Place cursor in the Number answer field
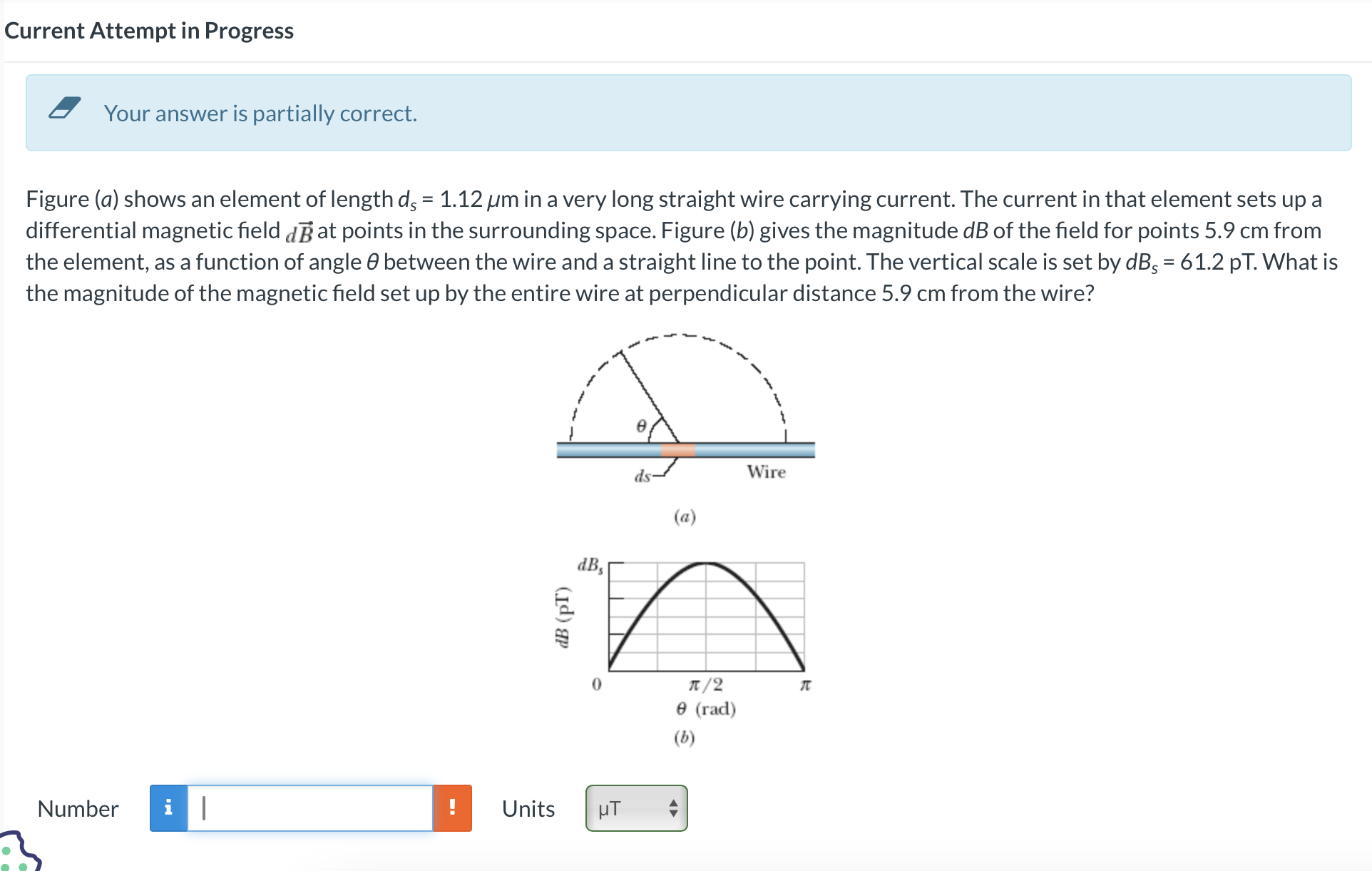The image size is (1372, 871). coord(307,808)
